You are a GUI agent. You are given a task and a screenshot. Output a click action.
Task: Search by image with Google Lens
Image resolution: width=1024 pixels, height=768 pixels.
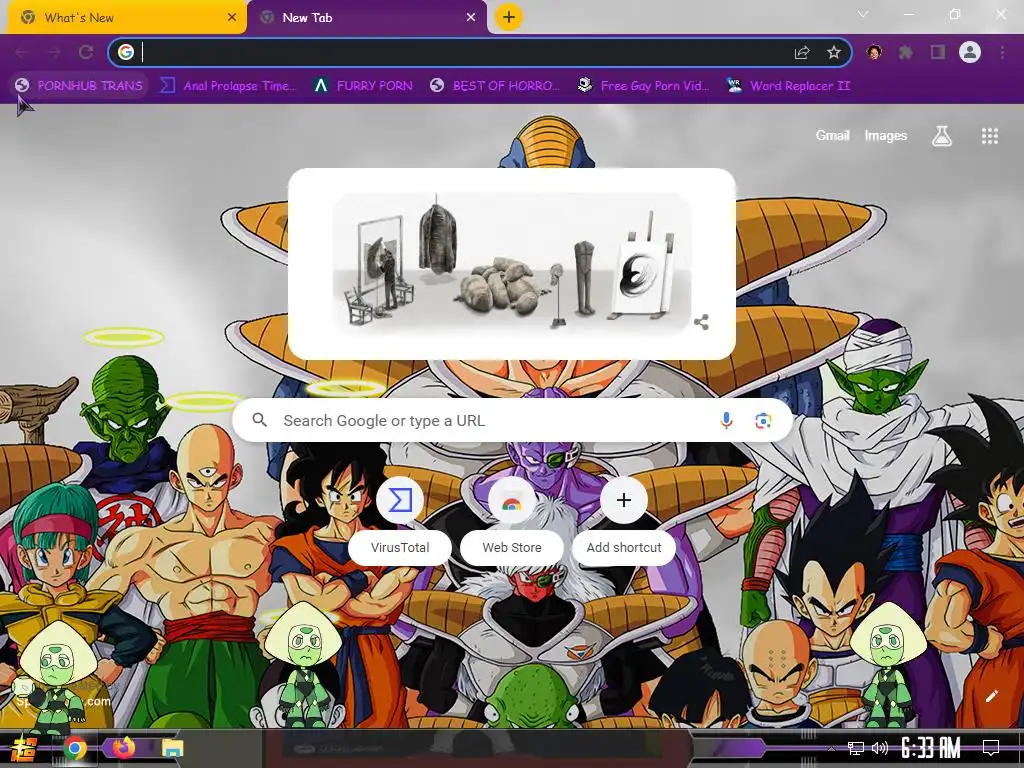(x=763, y=421)
